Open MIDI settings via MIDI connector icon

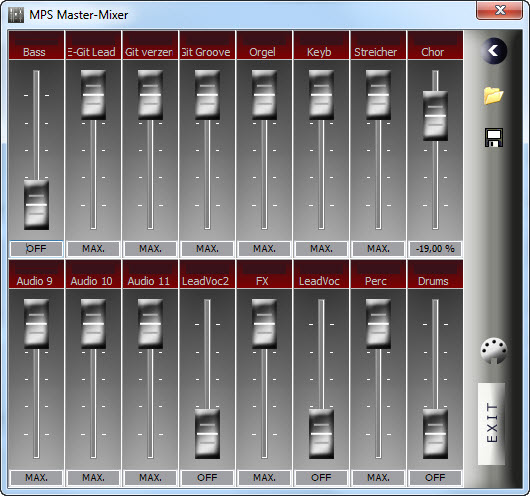[x=494, y=351]
